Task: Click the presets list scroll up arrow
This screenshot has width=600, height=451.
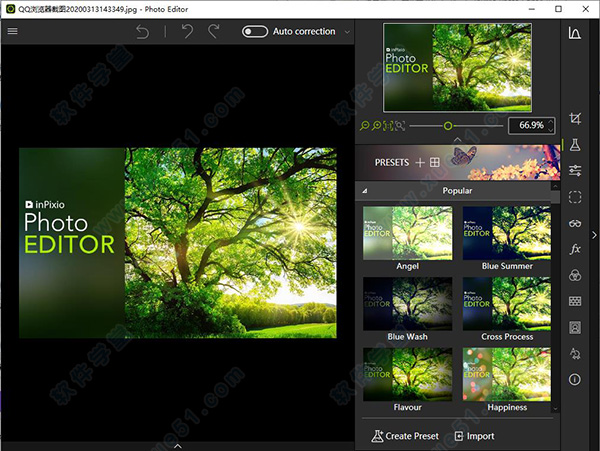Action: pyautogui.click(x=556, y=186)
